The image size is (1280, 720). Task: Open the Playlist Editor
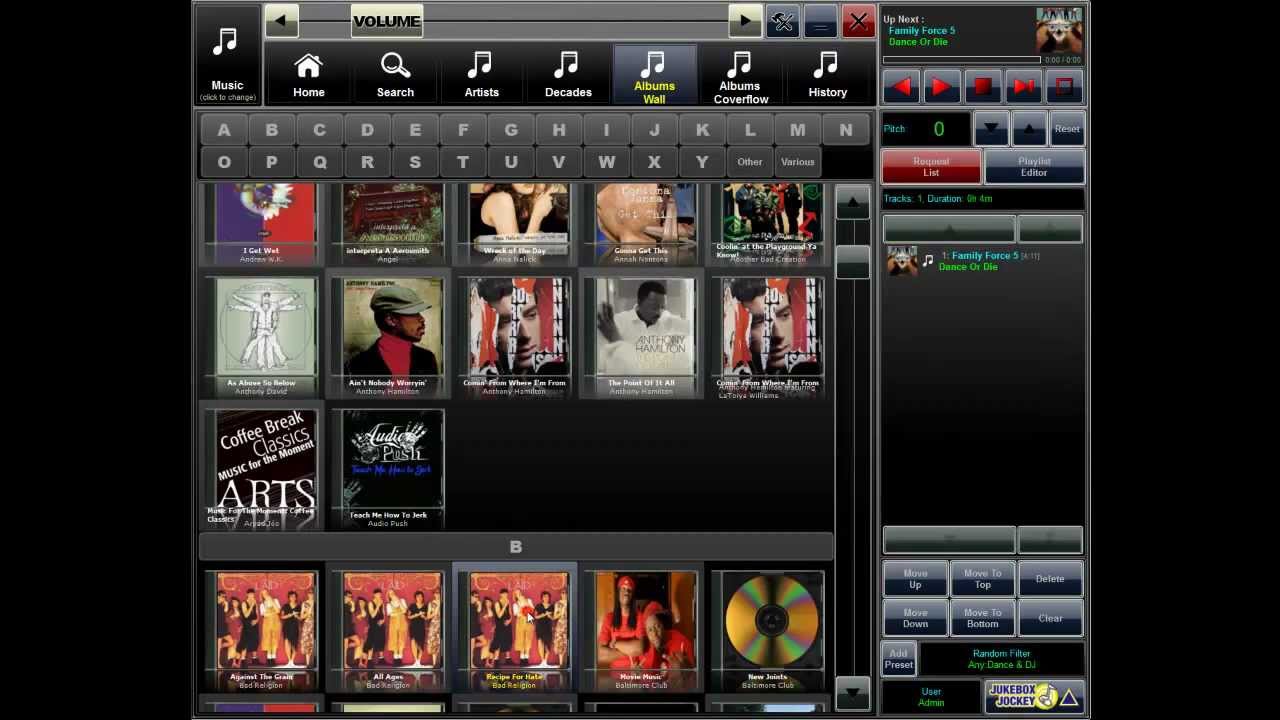pos(1034,167)
